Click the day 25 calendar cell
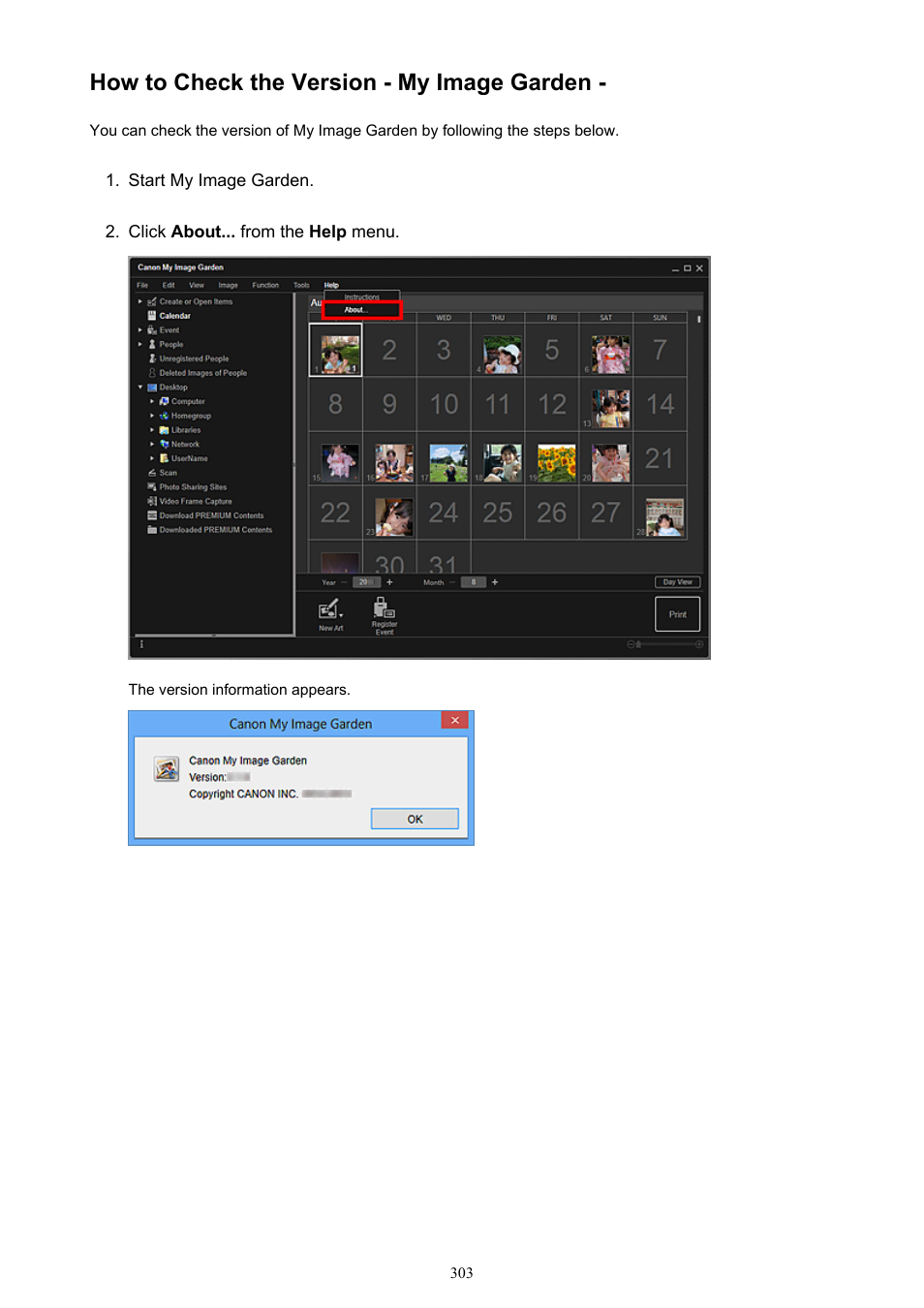 pyautogui.click(x=498, y=513)
